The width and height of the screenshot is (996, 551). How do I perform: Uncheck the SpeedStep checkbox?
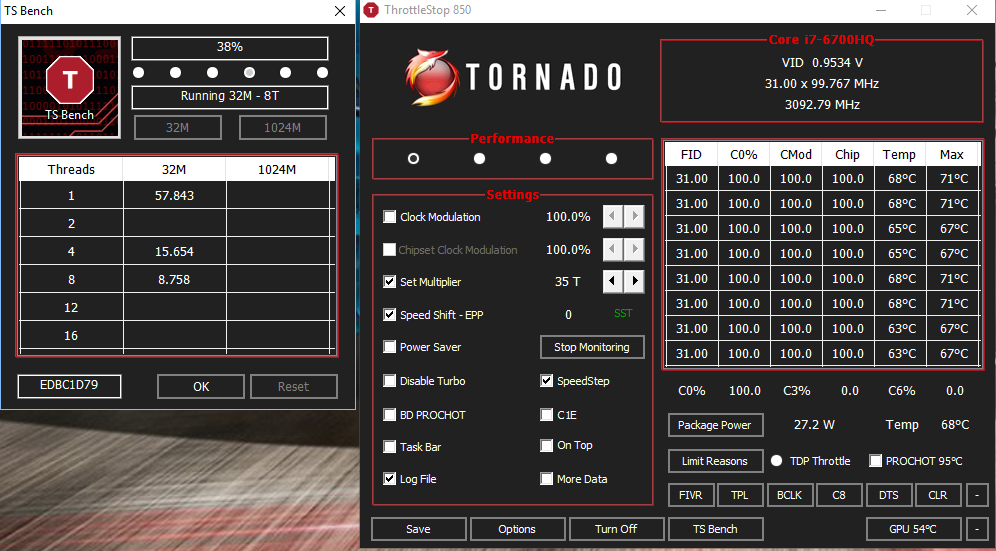click(546, 381)
